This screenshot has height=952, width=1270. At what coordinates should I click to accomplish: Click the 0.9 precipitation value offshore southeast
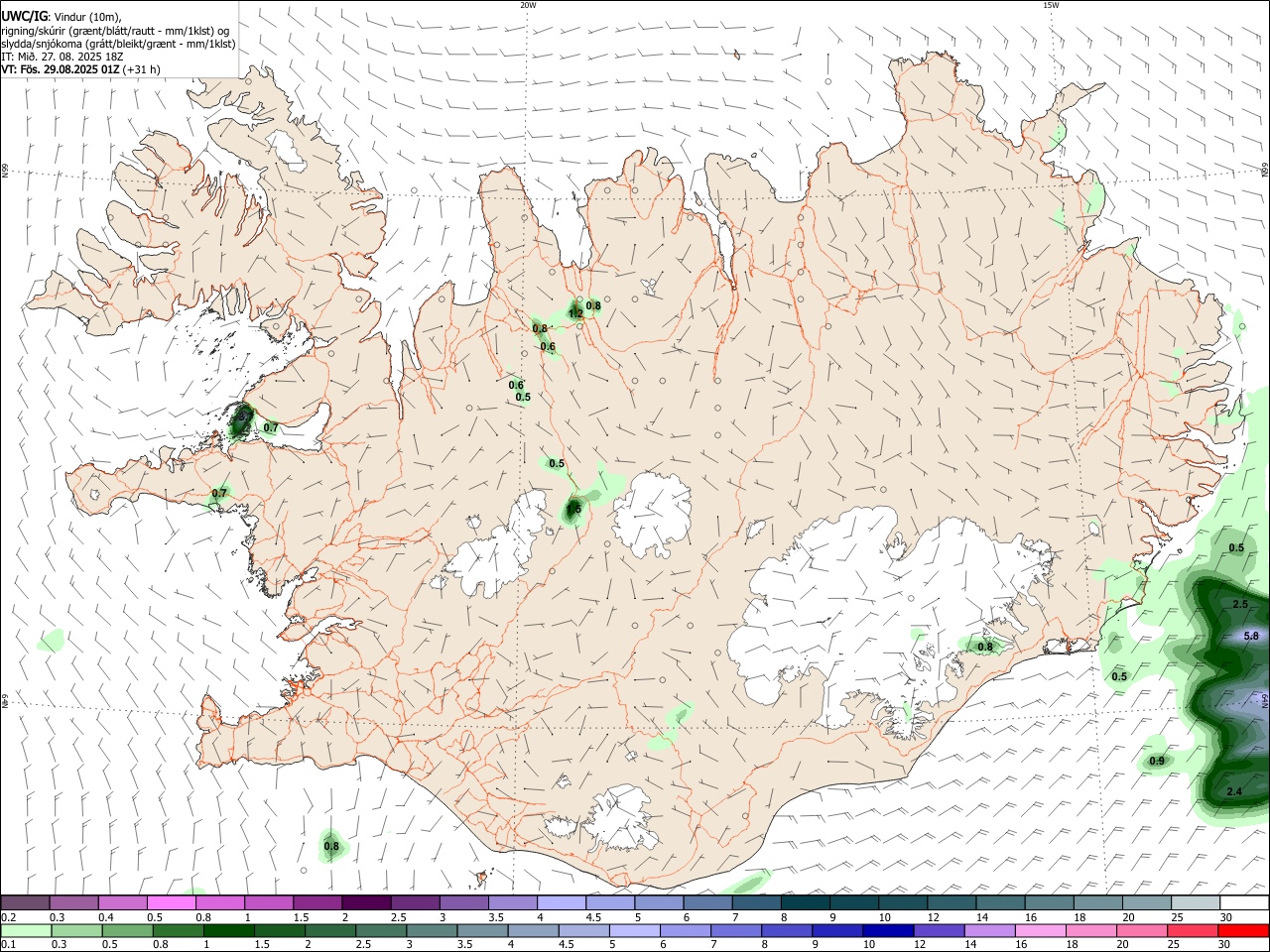coord(1157,761)
